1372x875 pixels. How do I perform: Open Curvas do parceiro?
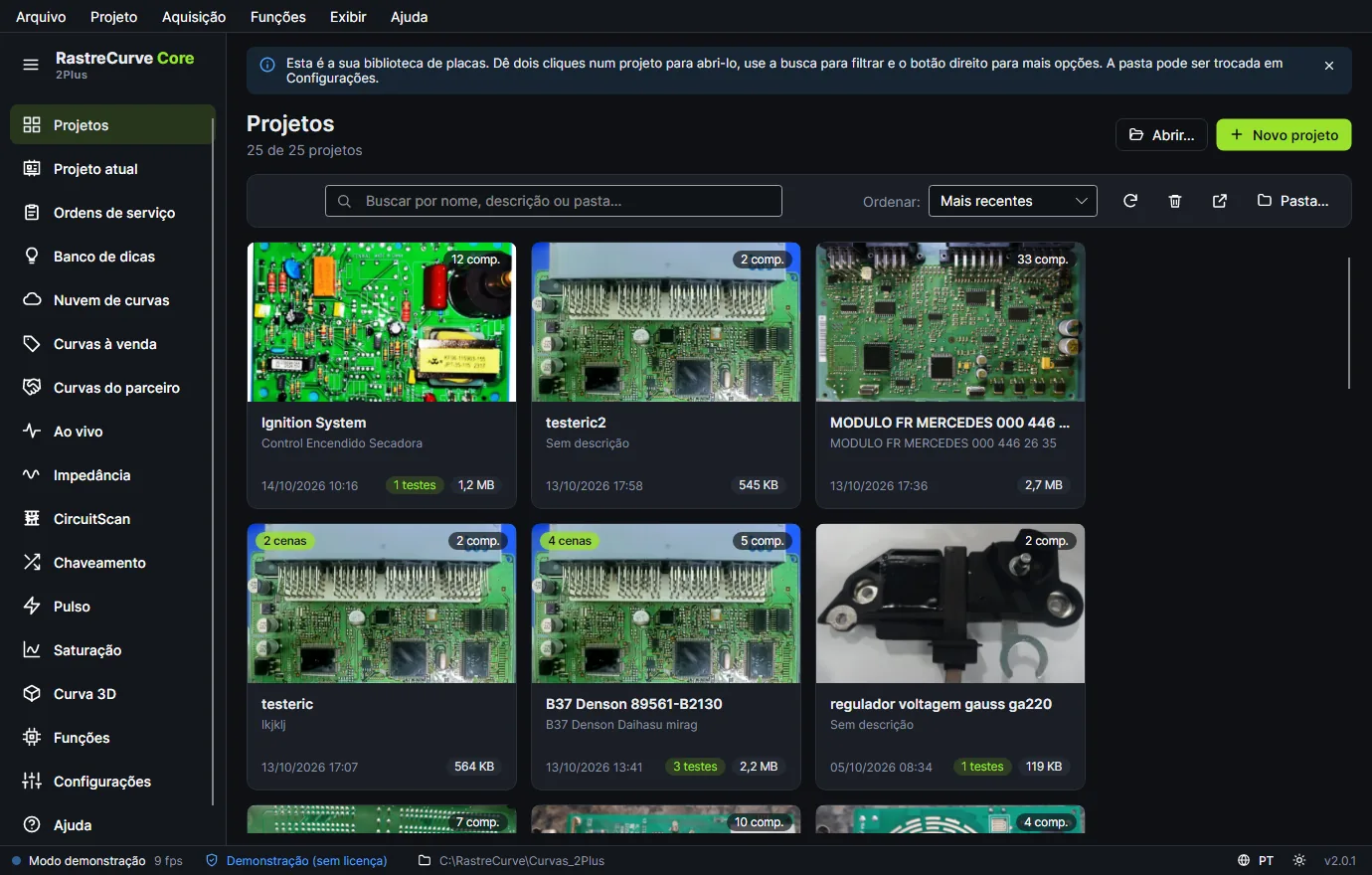click(112, 388)
